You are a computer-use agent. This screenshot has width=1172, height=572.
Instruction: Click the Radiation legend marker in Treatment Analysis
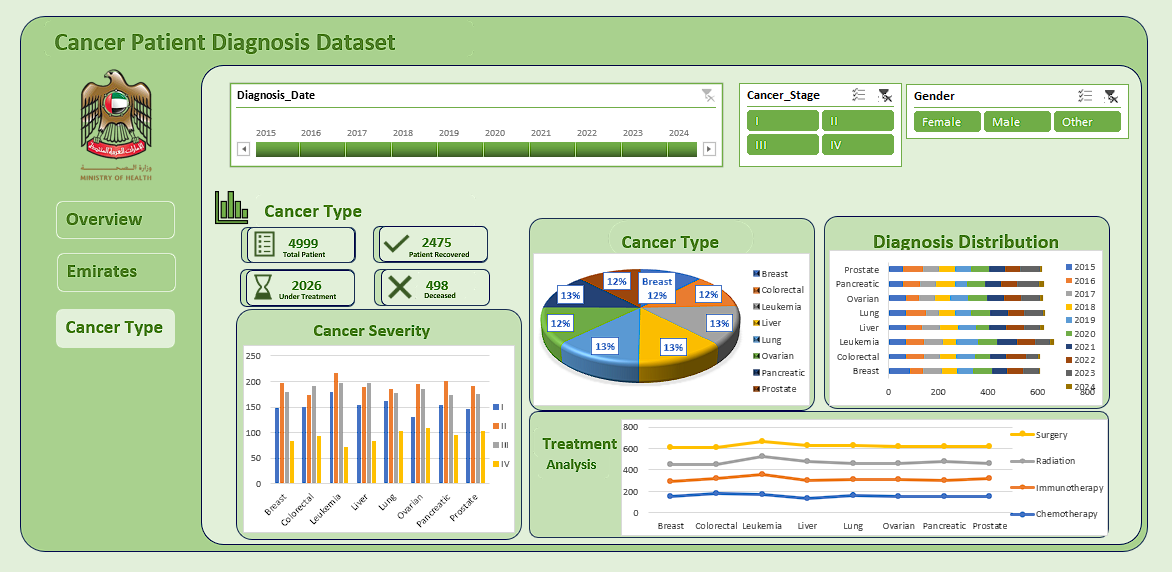[x=1022, y=461]
